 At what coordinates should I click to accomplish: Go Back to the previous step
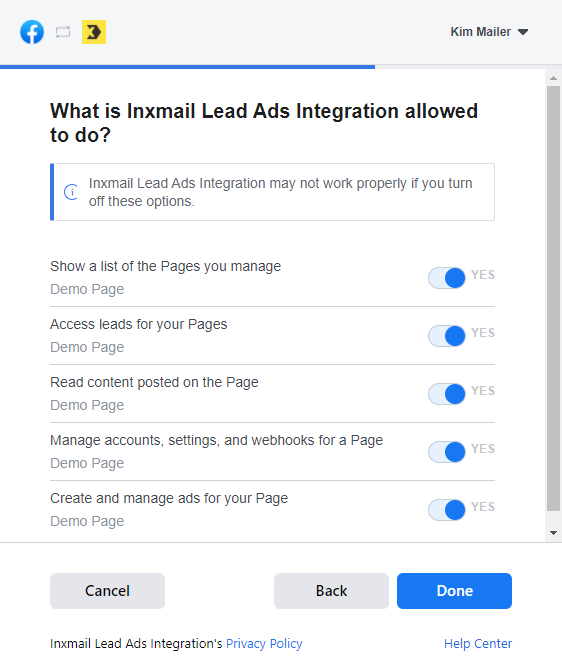click(x=331, y=591)
